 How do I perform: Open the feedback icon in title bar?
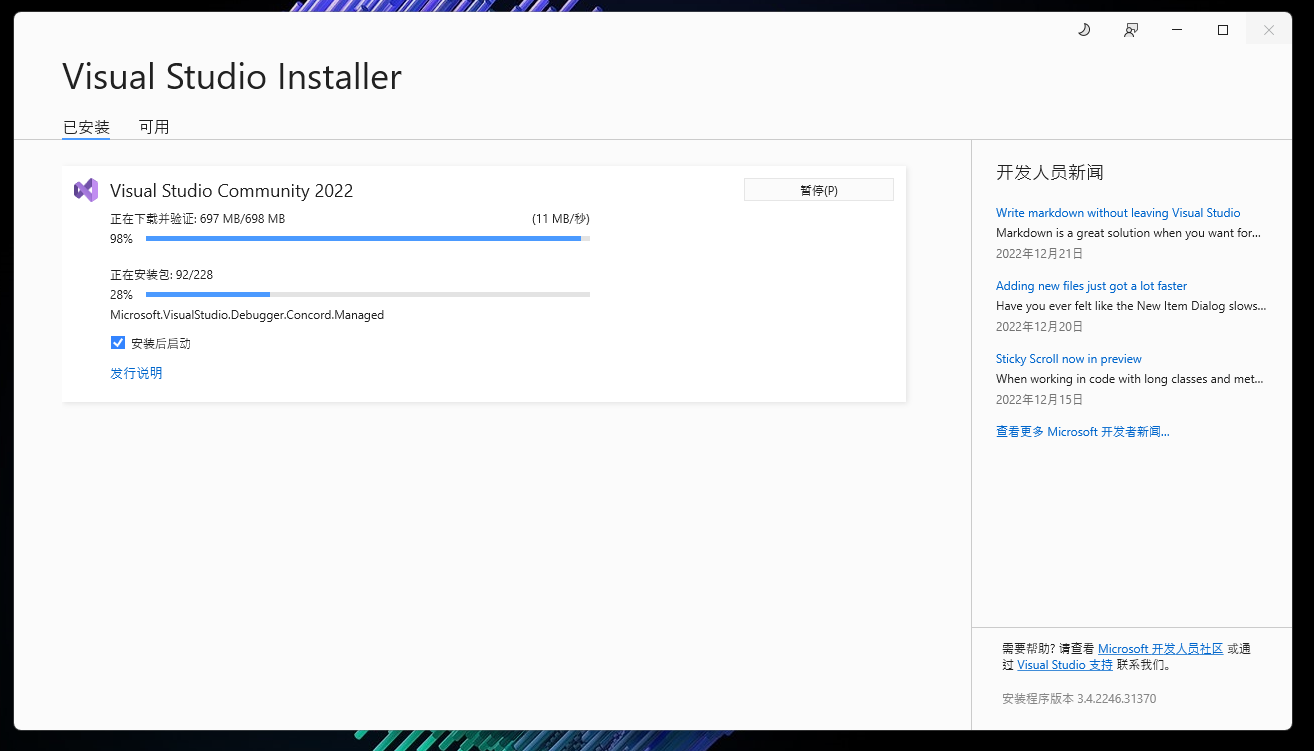point(1130,30)
